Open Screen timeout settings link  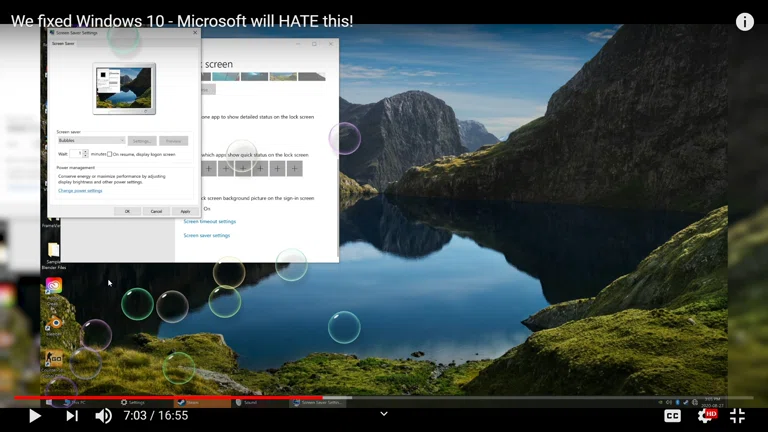[210, 222]
